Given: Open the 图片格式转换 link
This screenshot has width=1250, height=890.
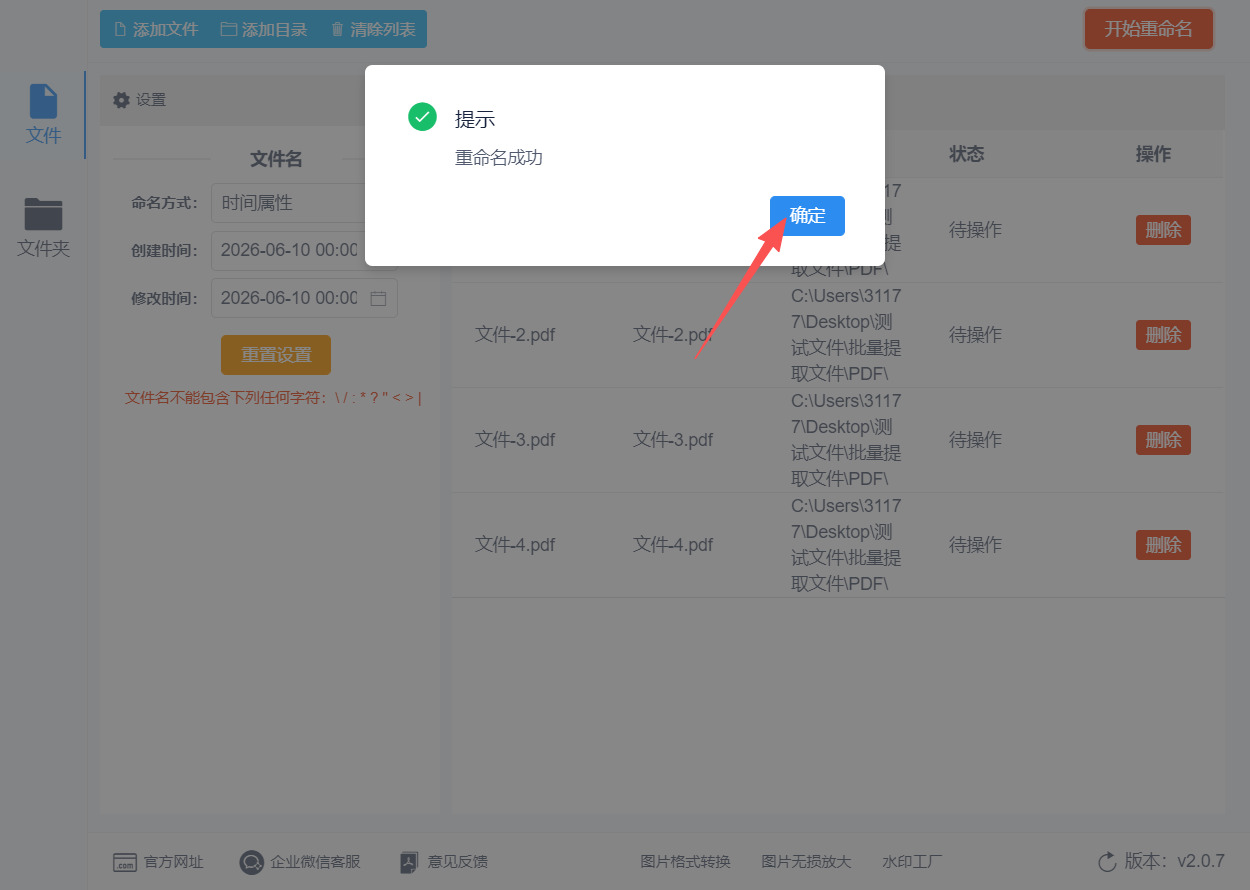Looking at the screenshot, I should [686, 862].
